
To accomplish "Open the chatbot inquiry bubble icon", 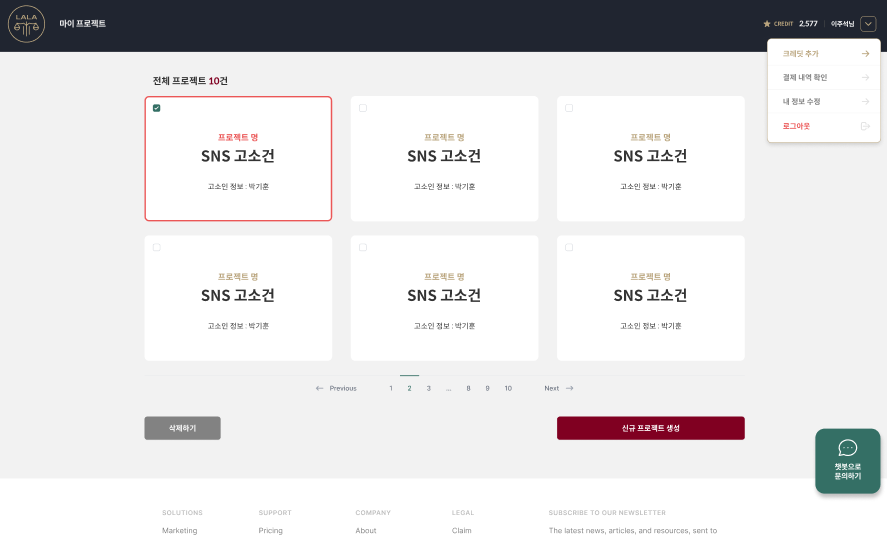I will click(x=847, y=449).
